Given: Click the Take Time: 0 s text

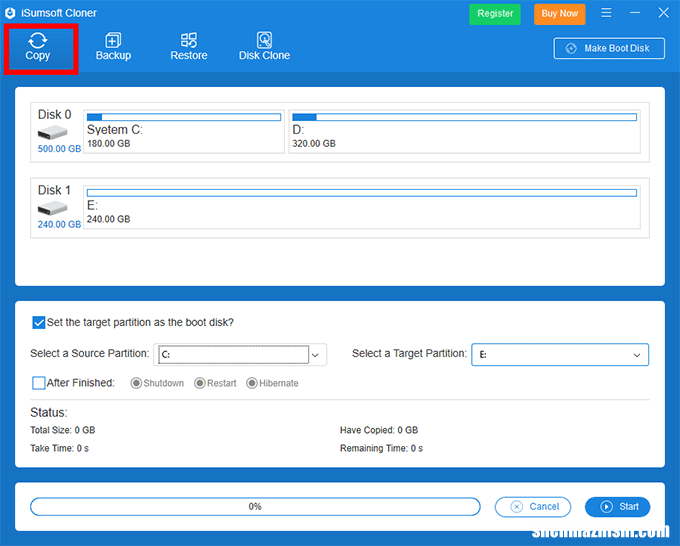Looking at the screenshot, I should click(x=59, y=448).
